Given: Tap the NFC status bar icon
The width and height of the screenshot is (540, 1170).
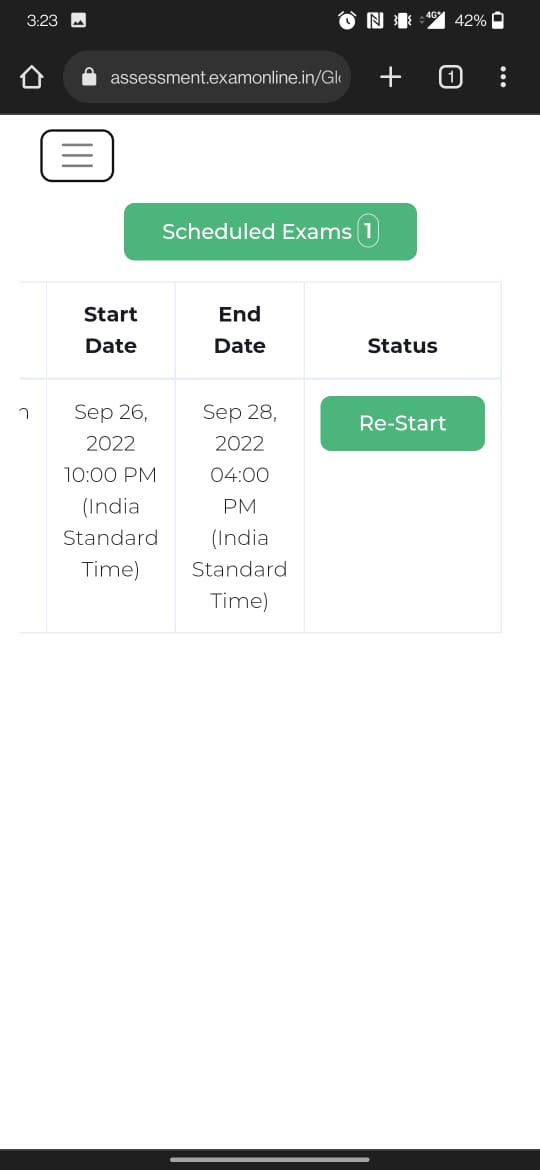Looking at the screenshot, I should point(375,21).
